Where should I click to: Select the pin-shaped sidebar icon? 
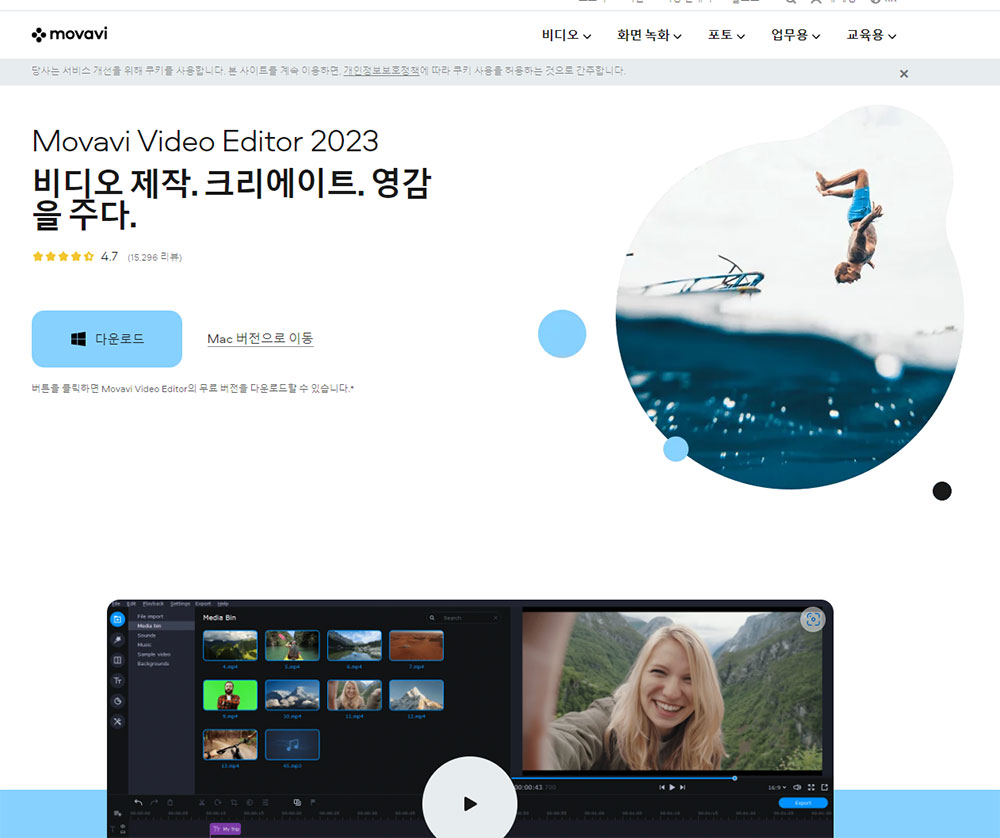click(117, 640)
